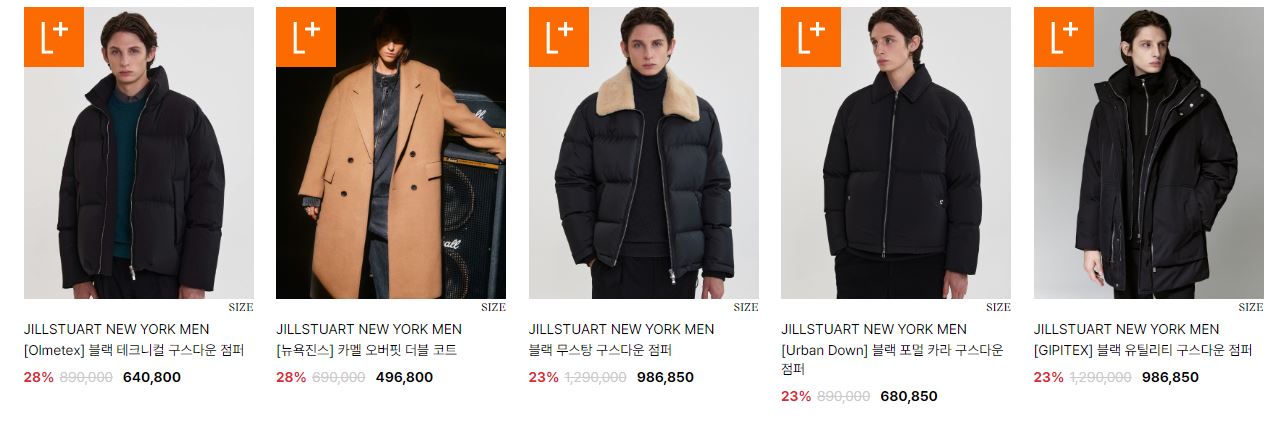Open SIZE info under GIPITEX jumper image

(1251, 307)
